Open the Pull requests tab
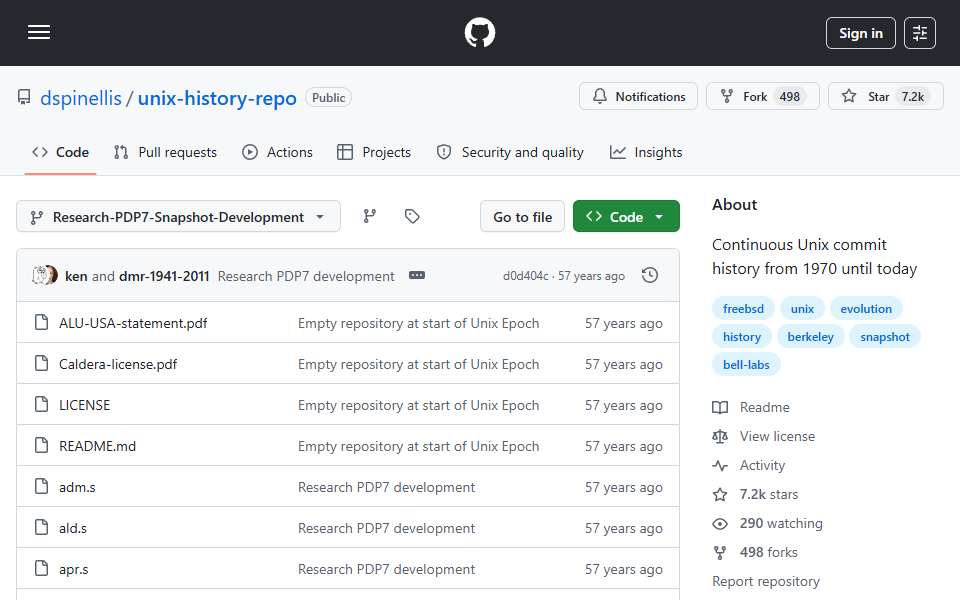The image size is (960, 600). point(165,152)
